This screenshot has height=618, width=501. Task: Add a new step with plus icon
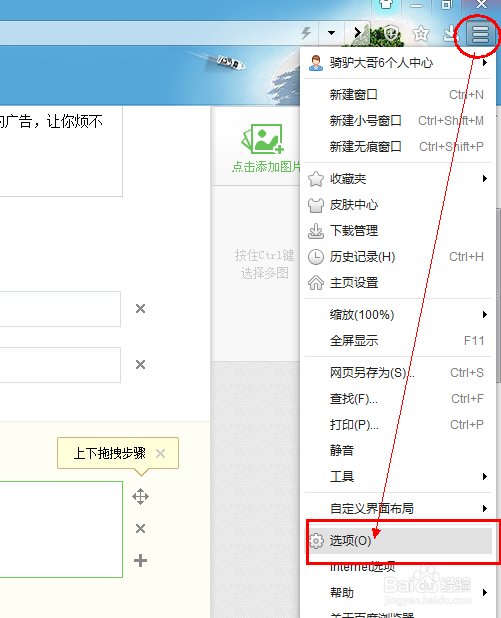140,560
